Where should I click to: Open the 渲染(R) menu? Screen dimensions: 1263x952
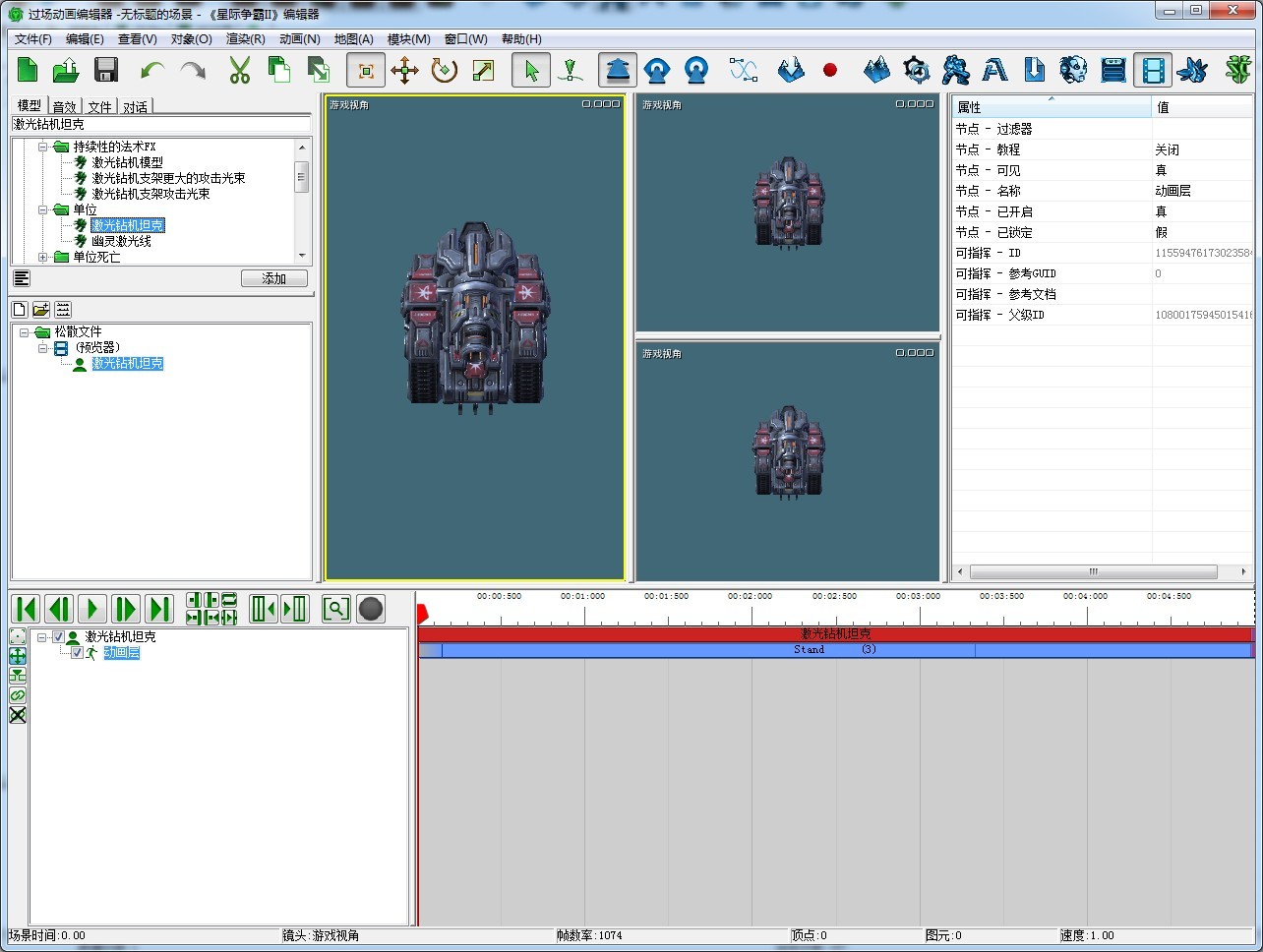click(x=245, y=39)
